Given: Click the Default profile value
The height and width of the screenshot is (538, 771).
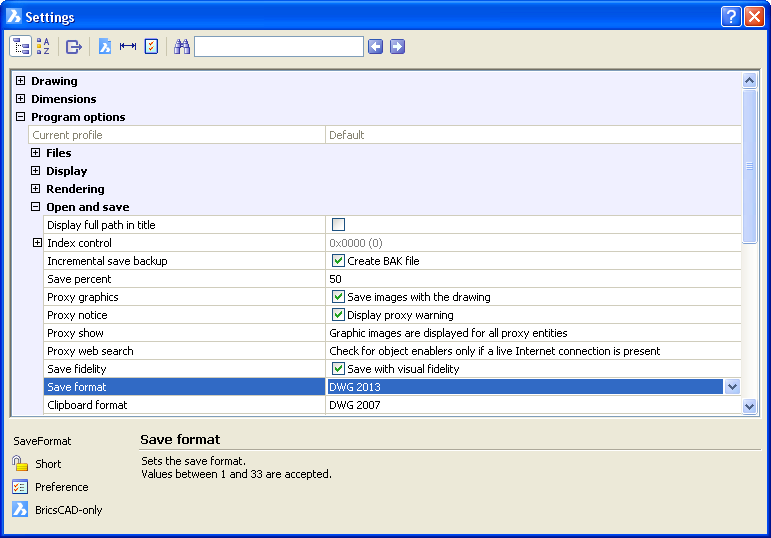Looking at the screenshot, I should pos(347,135).
